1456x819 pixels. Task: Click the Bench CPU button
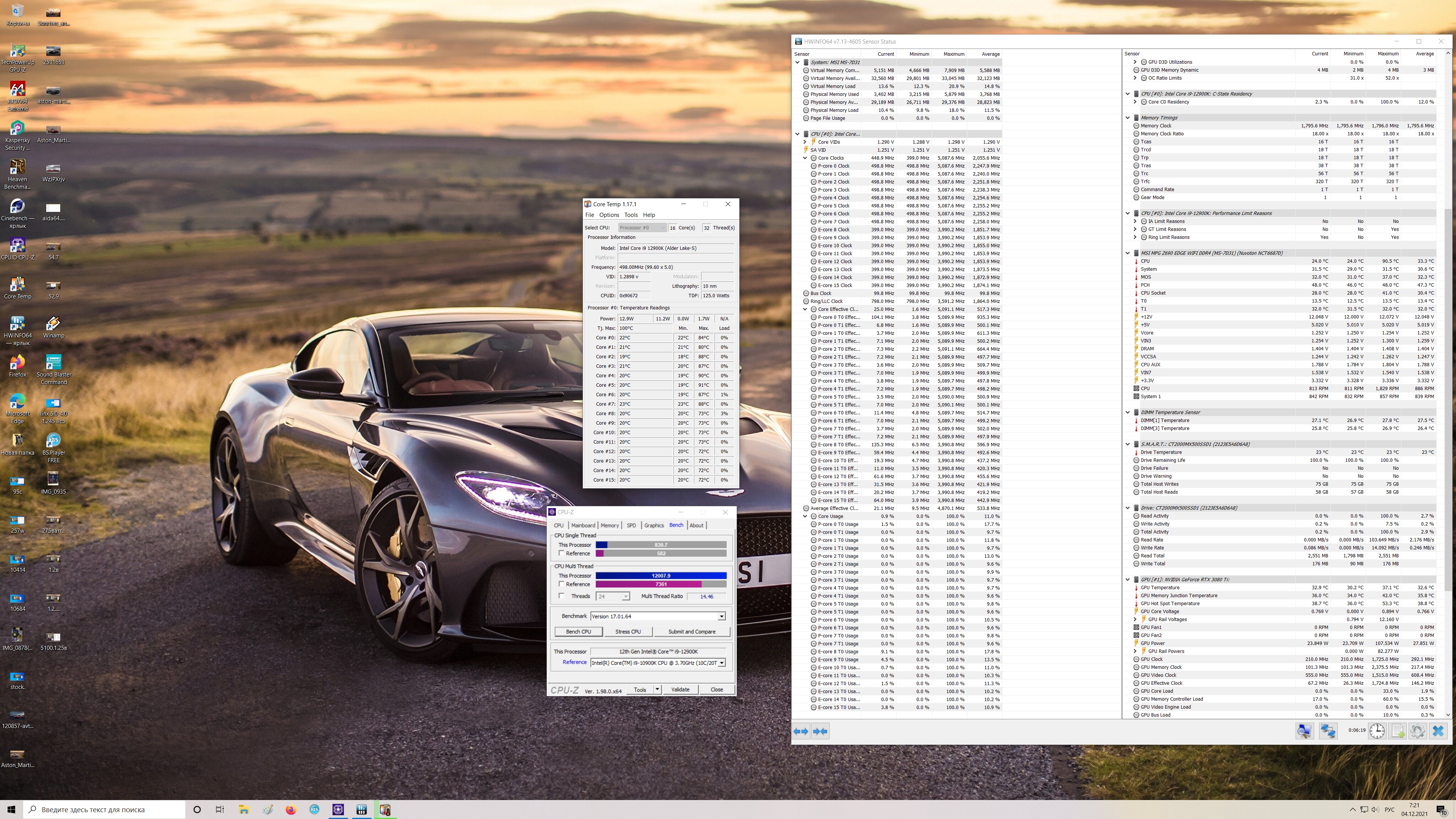pos(578,631)
